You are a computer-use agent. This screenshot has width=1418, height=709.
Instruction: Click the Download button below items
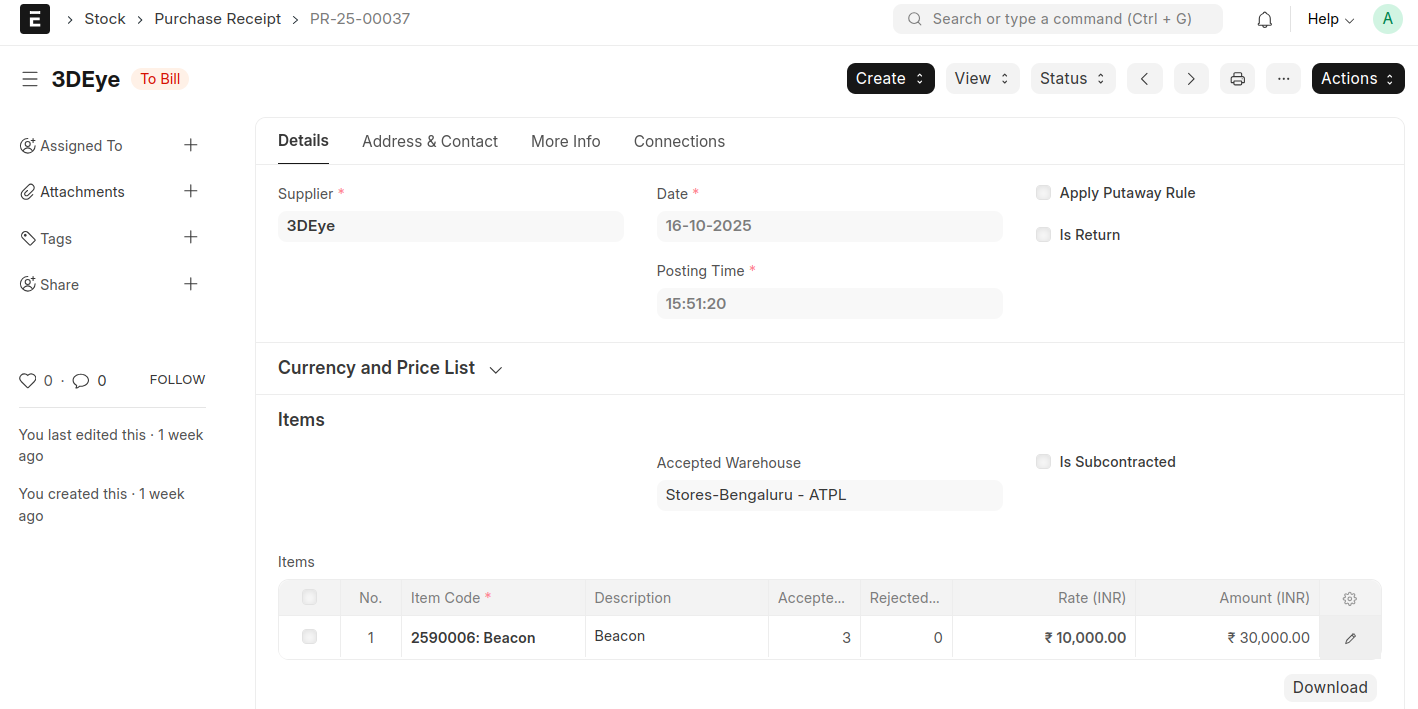pos(1329,687)
